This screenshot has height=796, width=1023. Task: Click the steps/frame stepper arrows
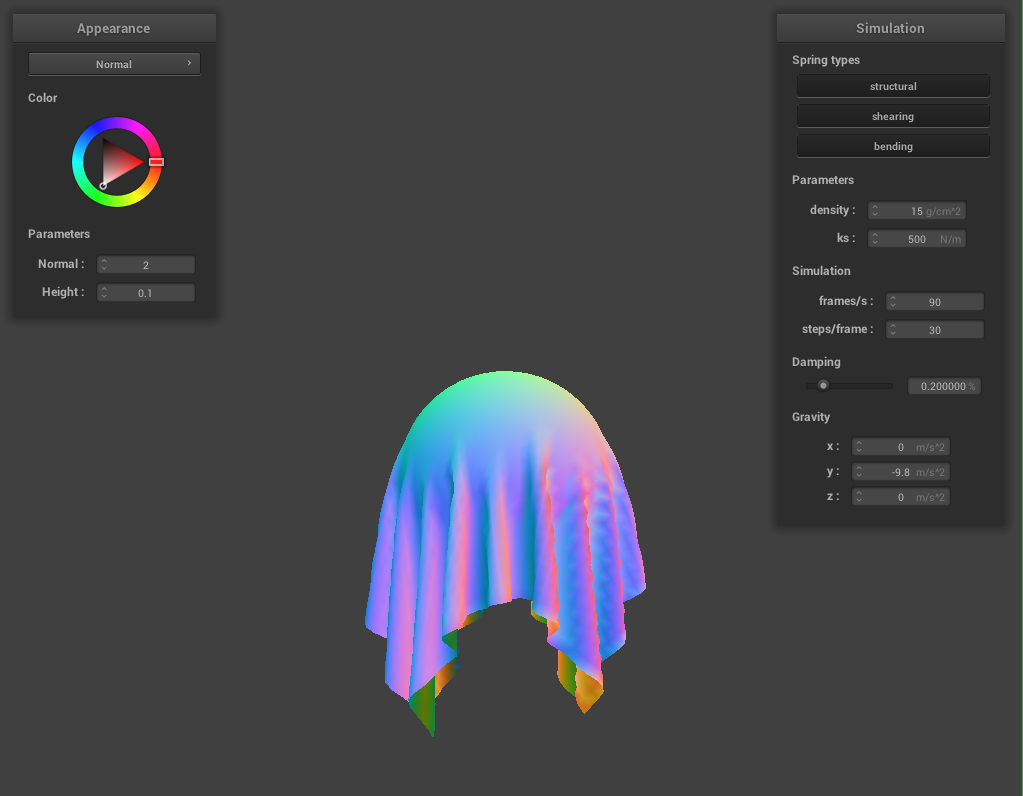pyautogui.click(x=893, y=329)
